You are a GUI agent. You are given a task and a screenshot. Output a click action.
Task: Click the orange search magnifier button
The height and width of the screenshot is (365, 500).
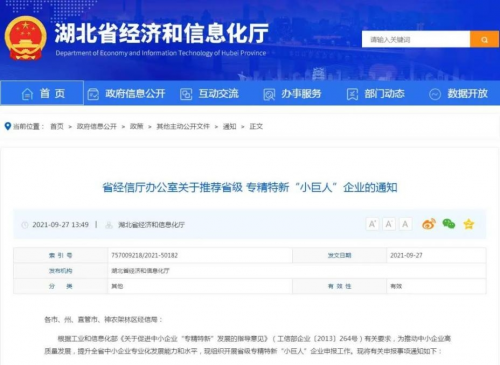484,40
